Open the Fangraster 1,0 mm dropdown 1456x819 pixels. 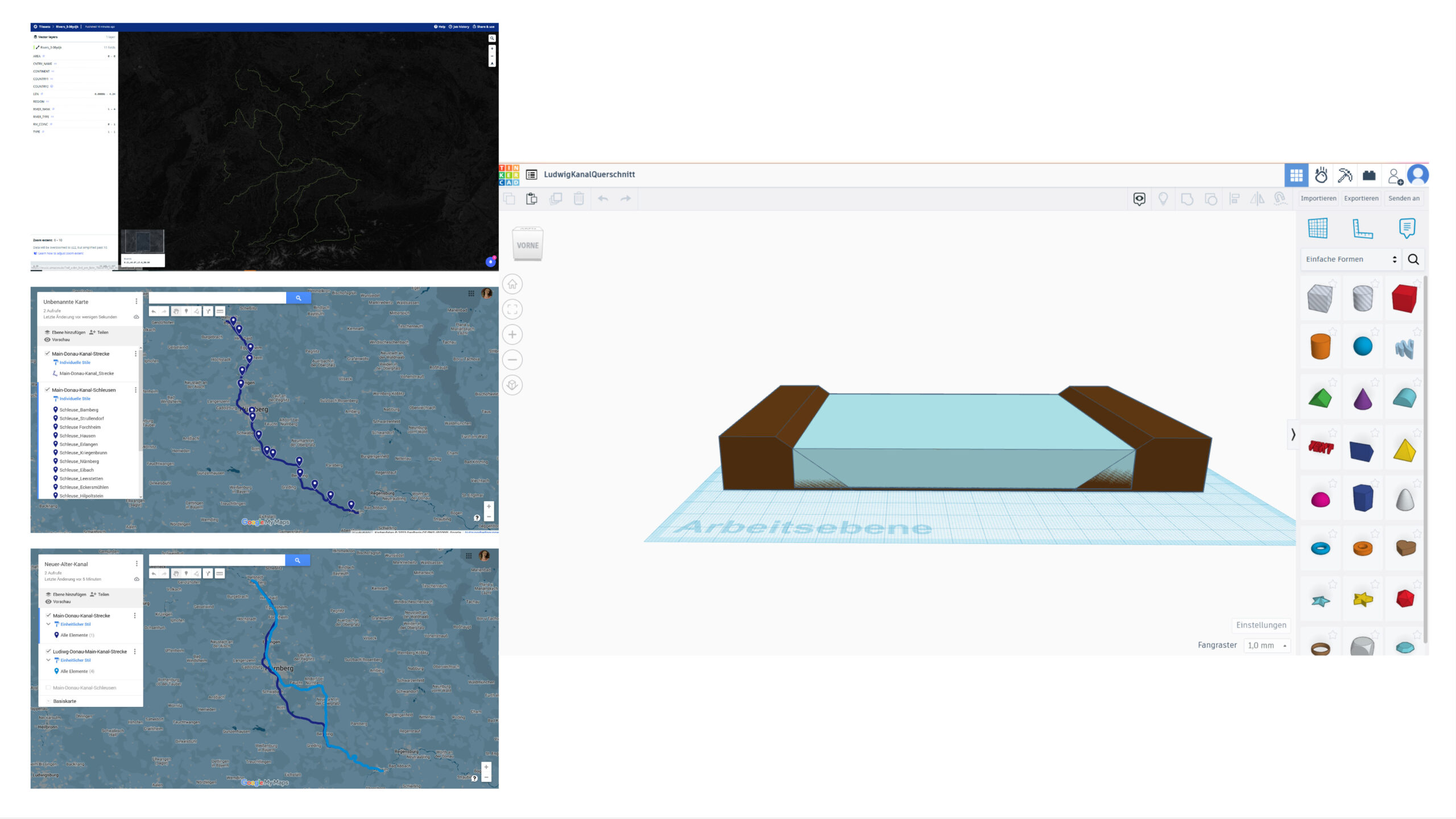(1266, 646)
